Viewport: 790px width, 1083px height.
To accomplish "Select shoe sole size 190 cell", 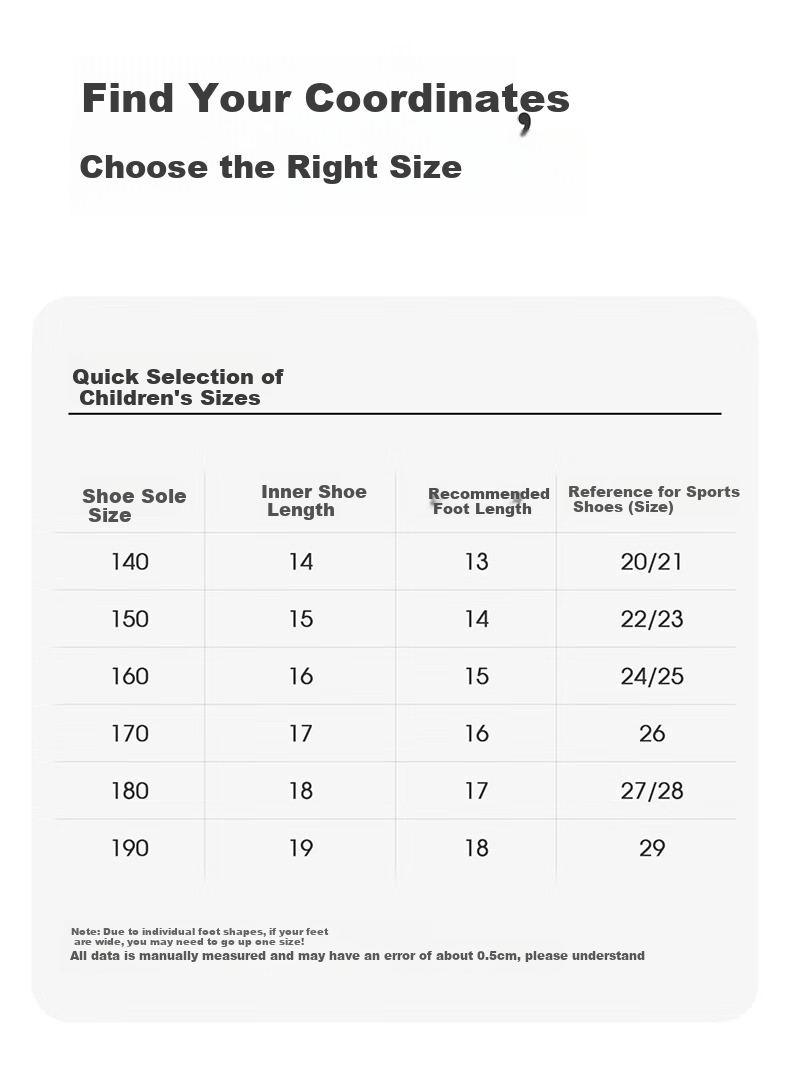I will [x=130, y=848].
